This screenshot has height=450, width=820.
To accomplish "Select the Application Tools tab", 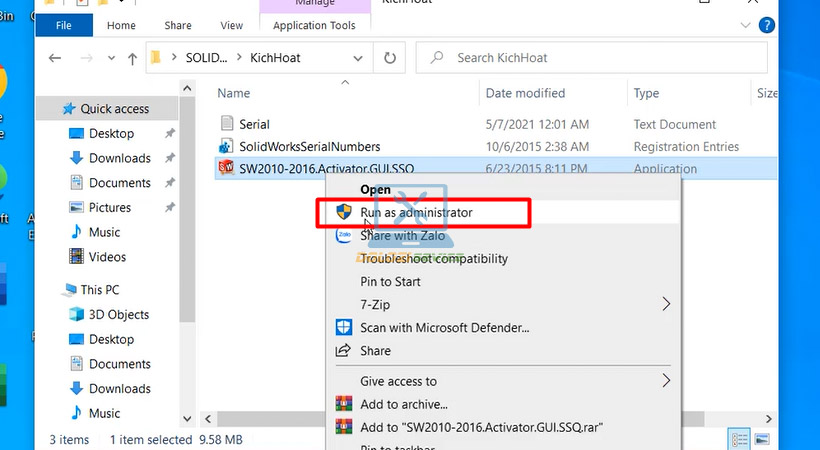I will click(x=314, y=25).
